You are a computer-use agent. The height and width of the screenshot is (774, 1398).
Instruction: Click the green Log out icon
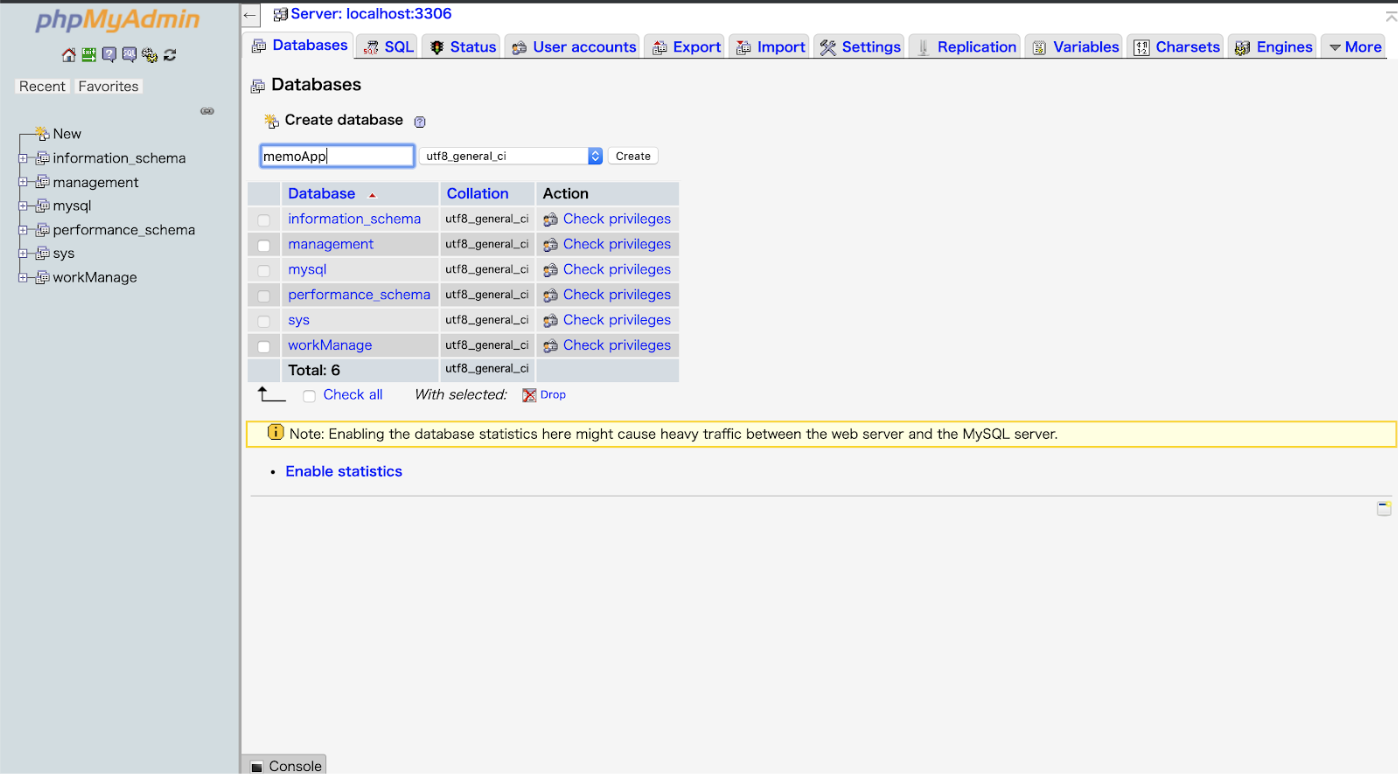[89, 55]
